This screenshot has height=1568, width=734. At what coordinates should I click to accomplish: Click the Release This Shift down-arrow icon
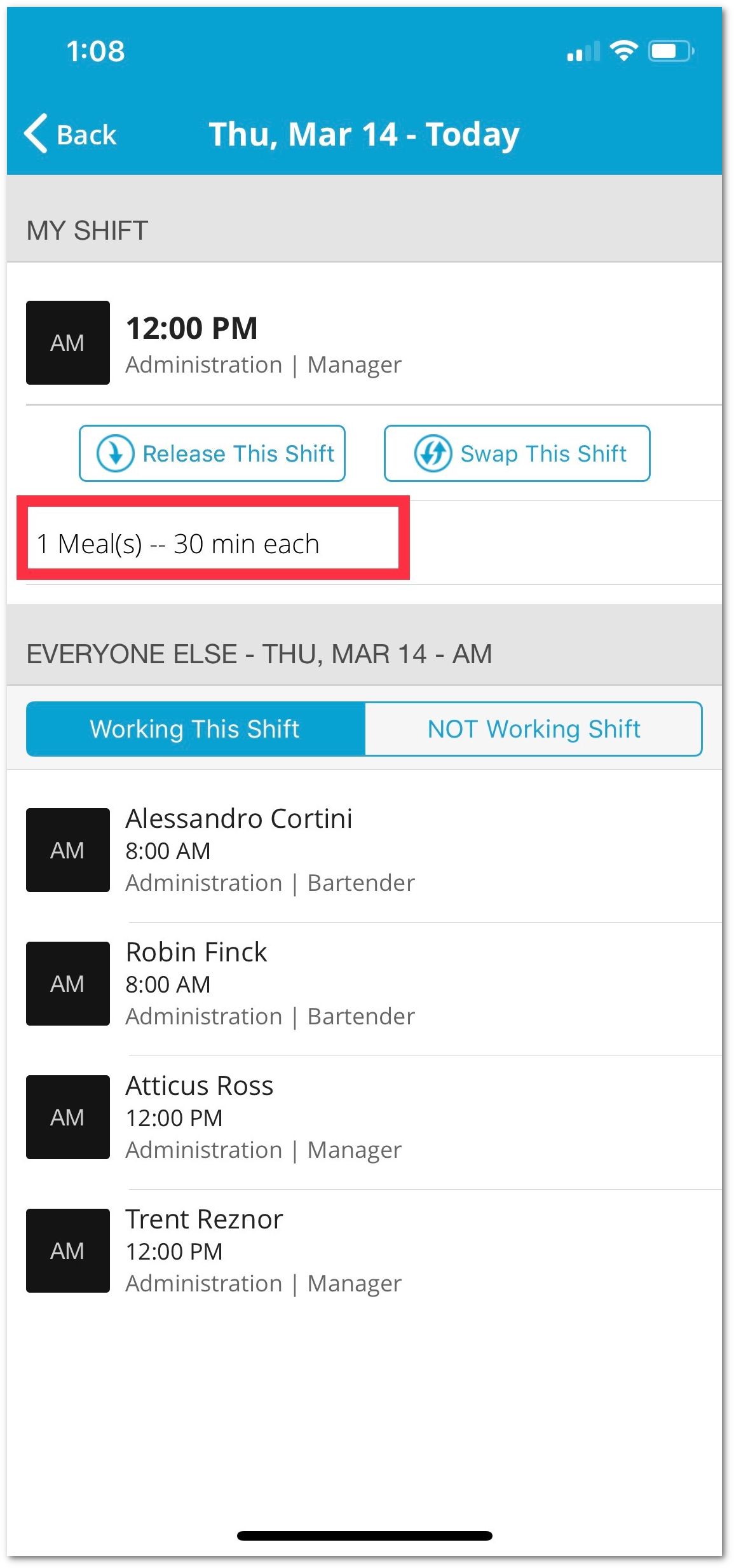coord(115,453)
